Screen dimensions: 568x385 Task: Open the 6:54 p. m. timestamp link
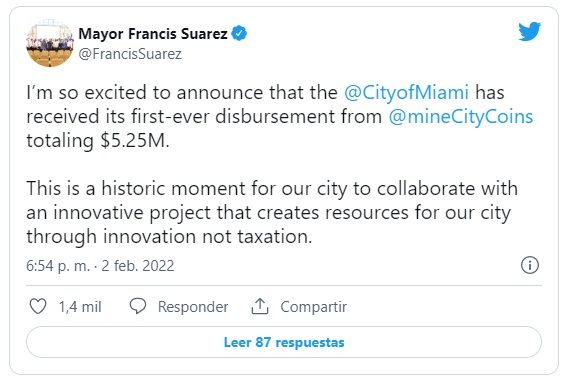point(58,266)
